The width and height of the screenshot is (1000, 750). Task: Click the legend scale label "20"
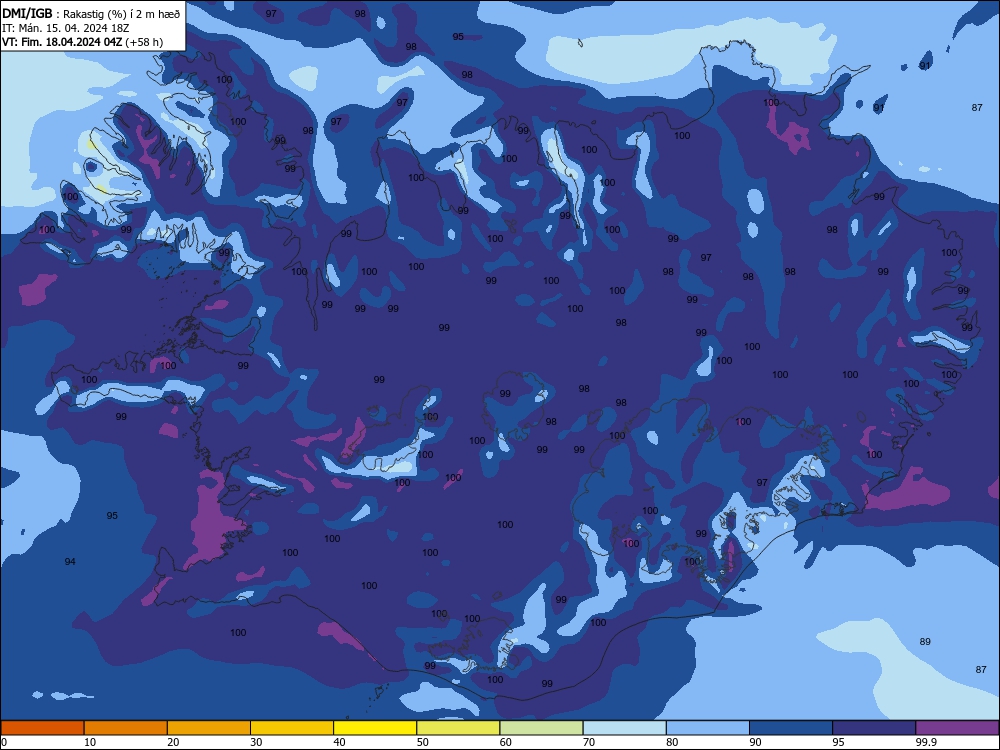173,742
